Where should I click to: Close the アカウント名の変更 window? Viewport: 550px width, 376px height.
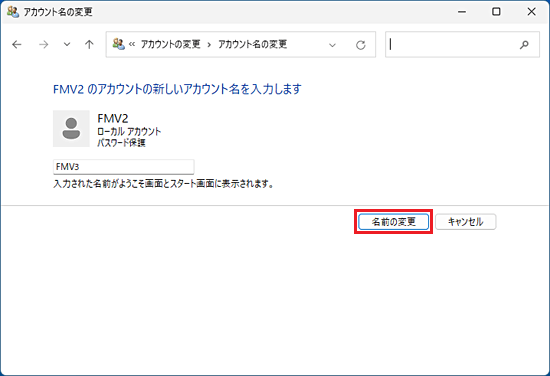point(531,12)
